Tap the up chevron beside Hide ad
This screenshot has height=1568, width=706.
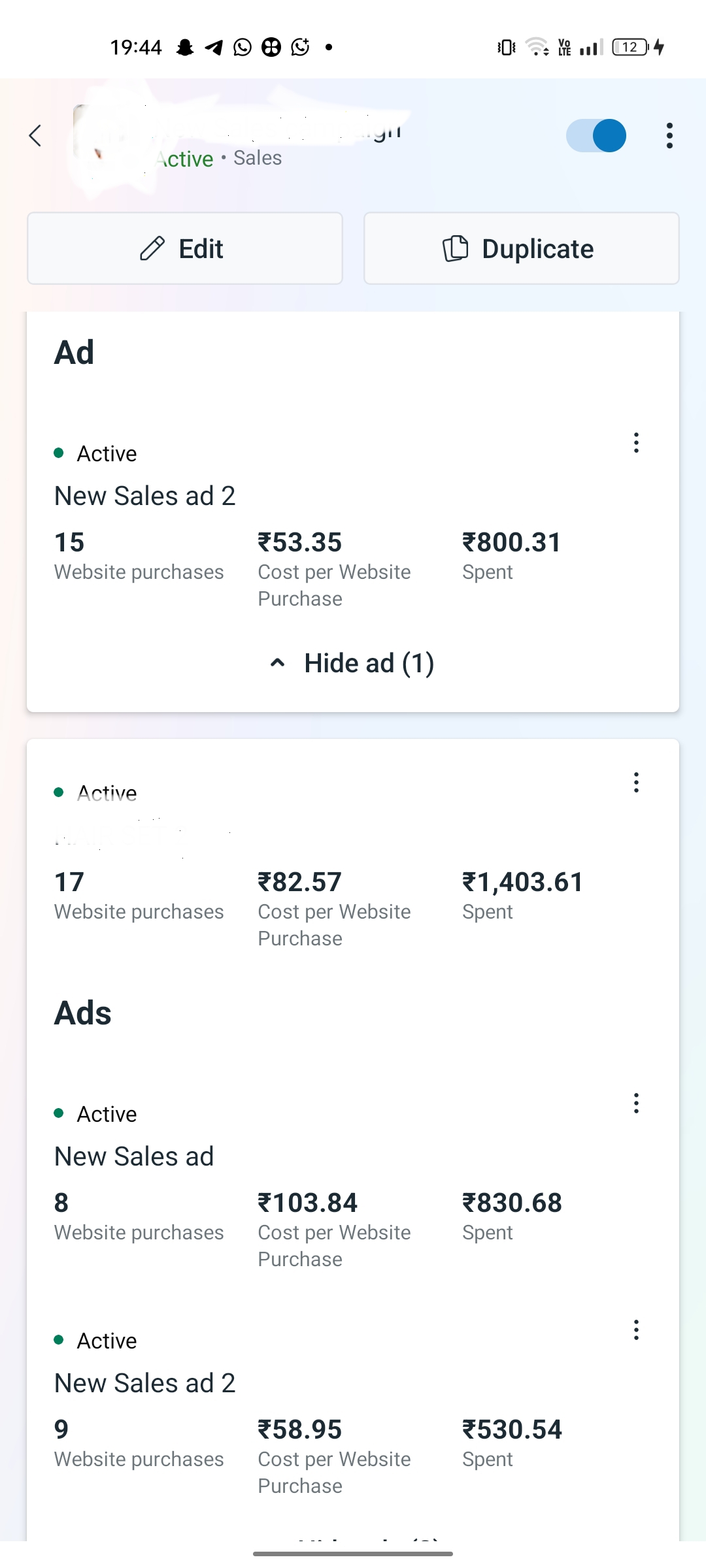[x=278, y=663]
